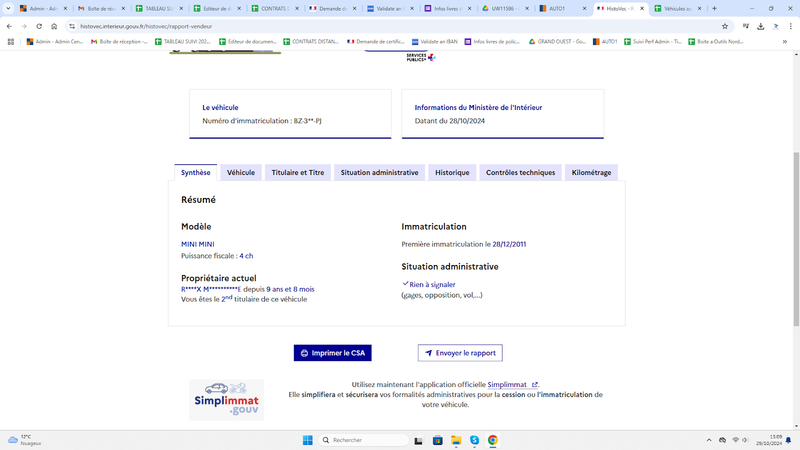This screenshot has height=450, width=800.
Task: Click the browser forward arrow
Action: click(x=24, y=26)
